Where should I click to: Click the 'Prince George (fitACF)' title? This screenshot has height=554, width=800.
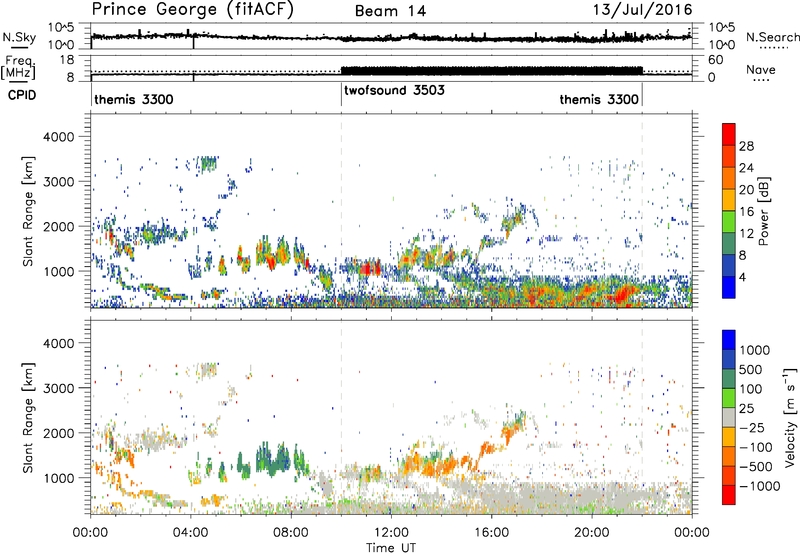coord(192,10)
